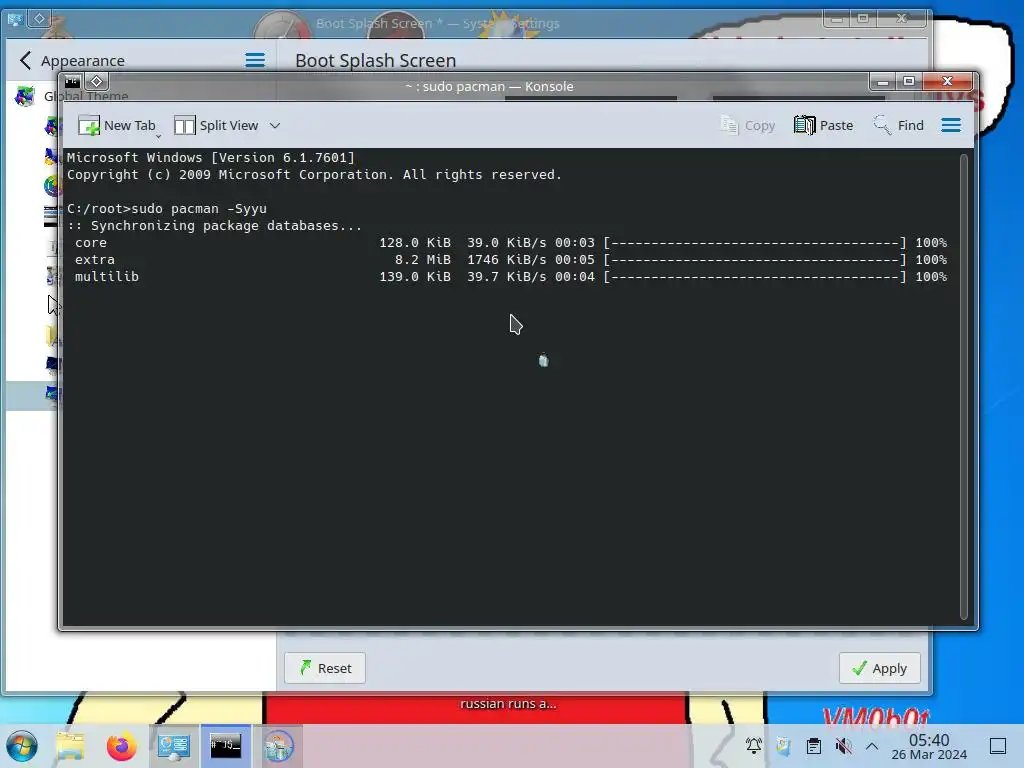The height and width of the screenshot is (768, 1024).
Task: Open clipboard tray icon
Action: click(x=814, y=746)
